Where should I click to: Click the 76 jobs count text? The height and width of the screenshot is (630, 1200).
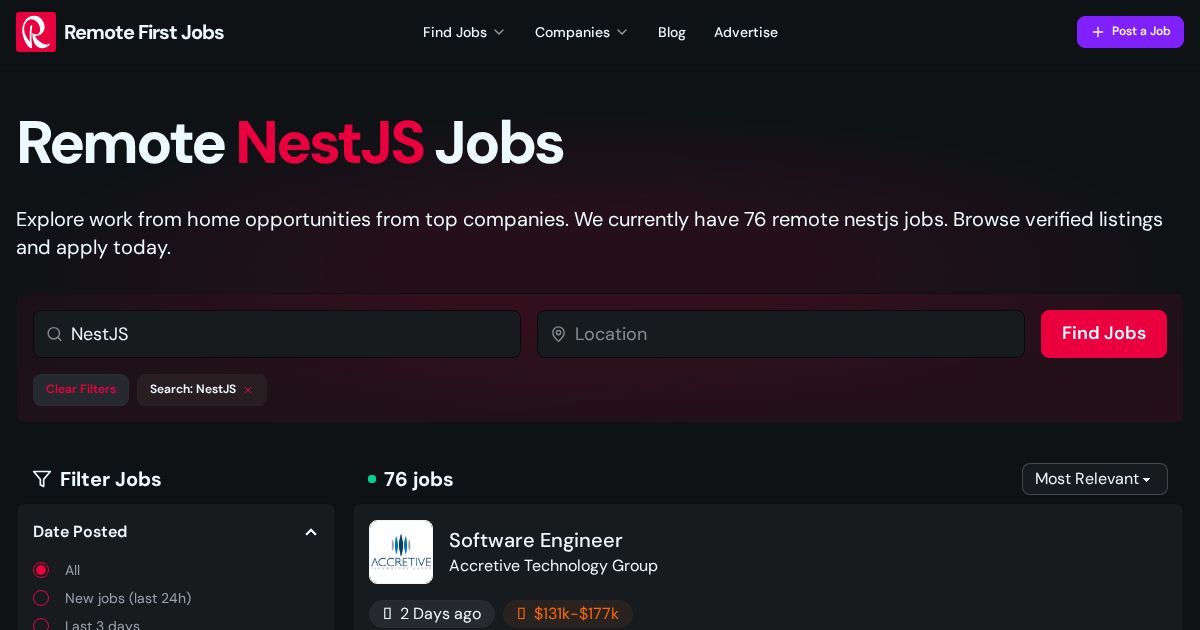click(x=419, y=479)
